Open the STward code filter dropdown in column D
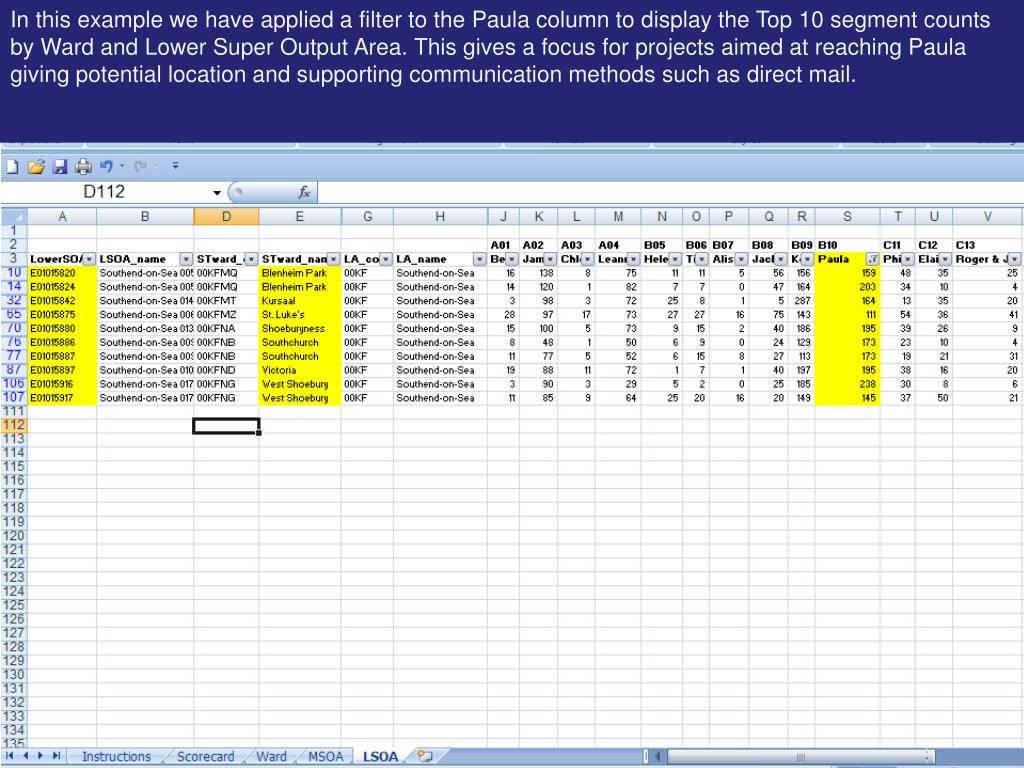Viewport: 1024px width, 768px height. pyautogui.click(x=251, y=259)
